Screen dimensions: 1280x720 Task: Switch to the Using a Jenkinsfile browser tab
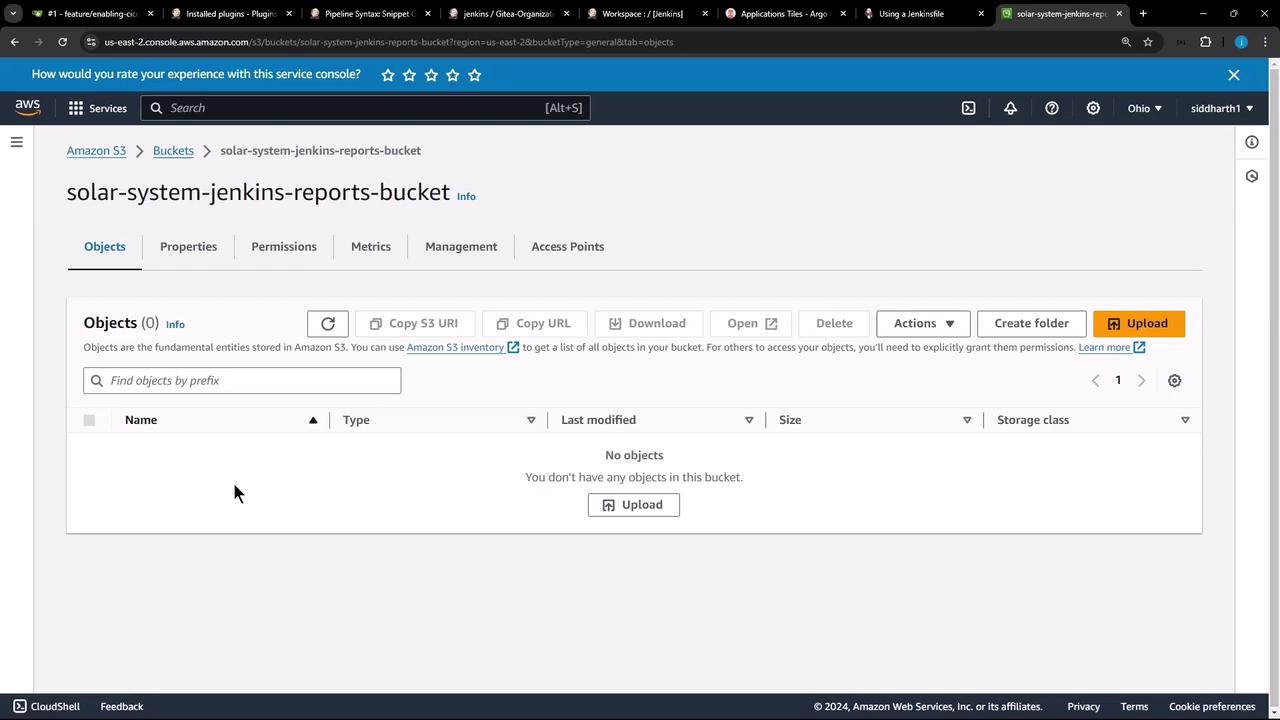click(x=923, y=14)
